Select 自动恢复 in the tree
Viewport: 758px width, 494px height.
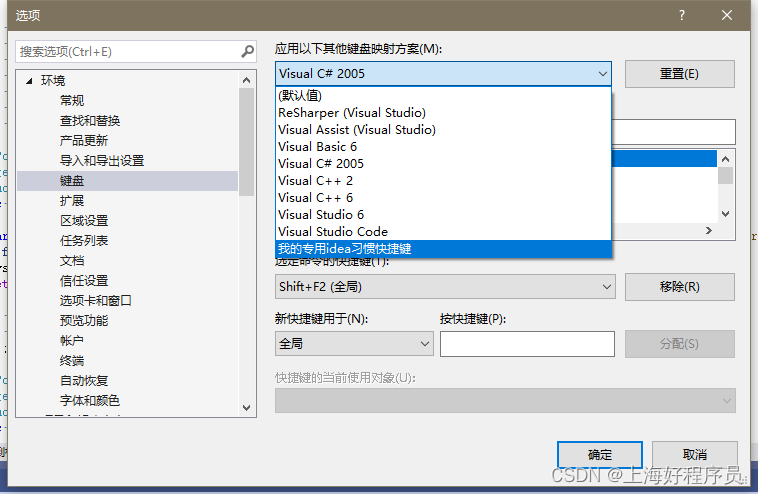click(x=84, y=381)
